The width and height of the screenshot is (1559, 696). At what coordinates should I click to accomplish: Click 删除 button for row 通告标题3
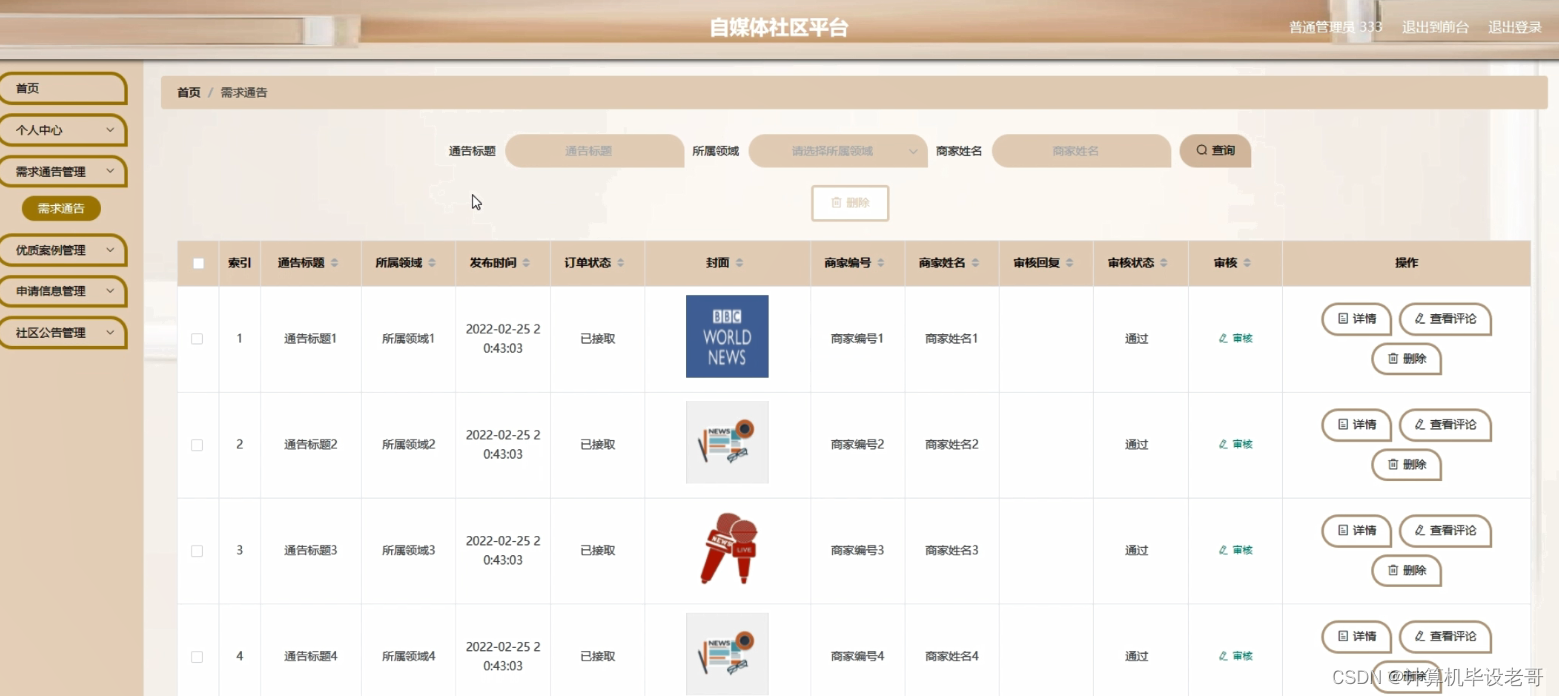tap(1406, 571)
